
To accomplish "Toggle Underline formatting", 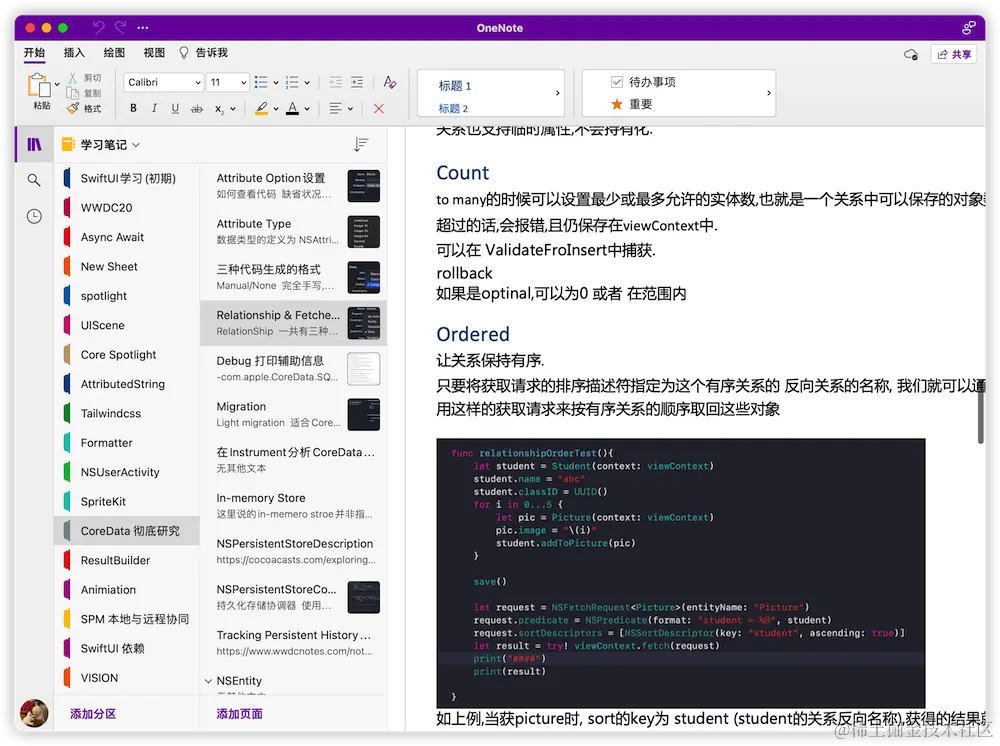I will (175, 108).
